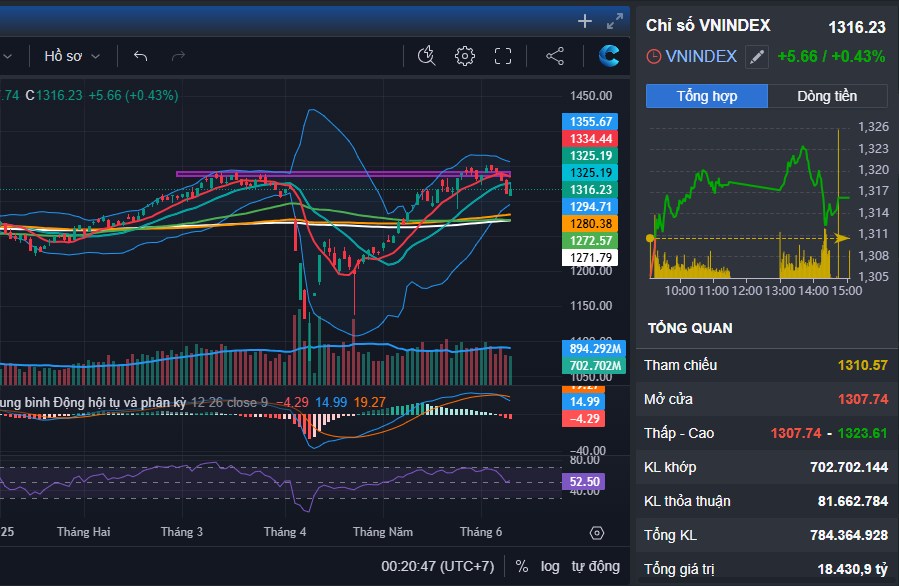This screenshot has height=586, width=899.
Task: Click the +5.66 / +0.43% change text
Action: 831,56
